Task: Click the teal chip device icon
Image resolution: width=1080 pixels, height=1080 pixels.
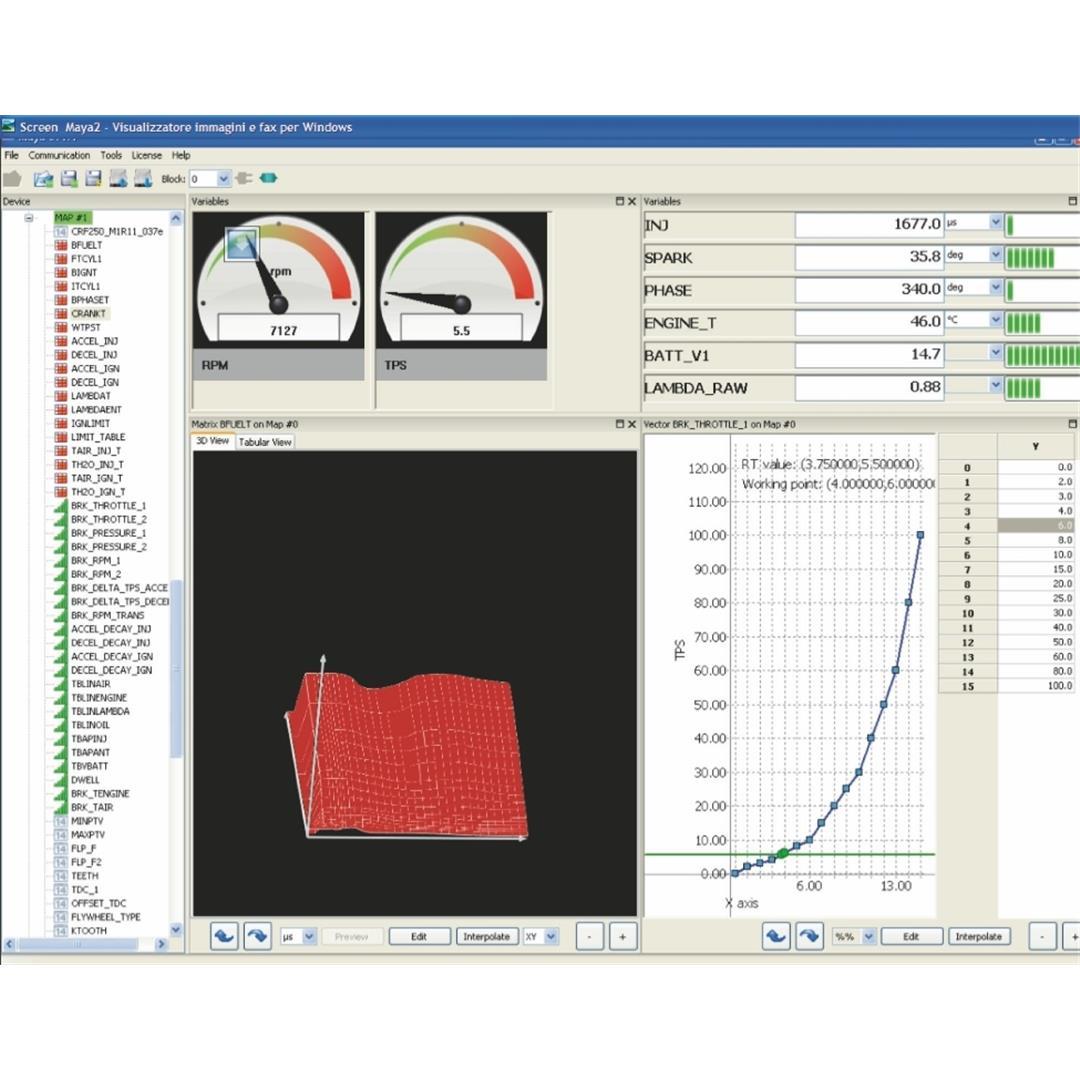Action: tap(268, 178)
